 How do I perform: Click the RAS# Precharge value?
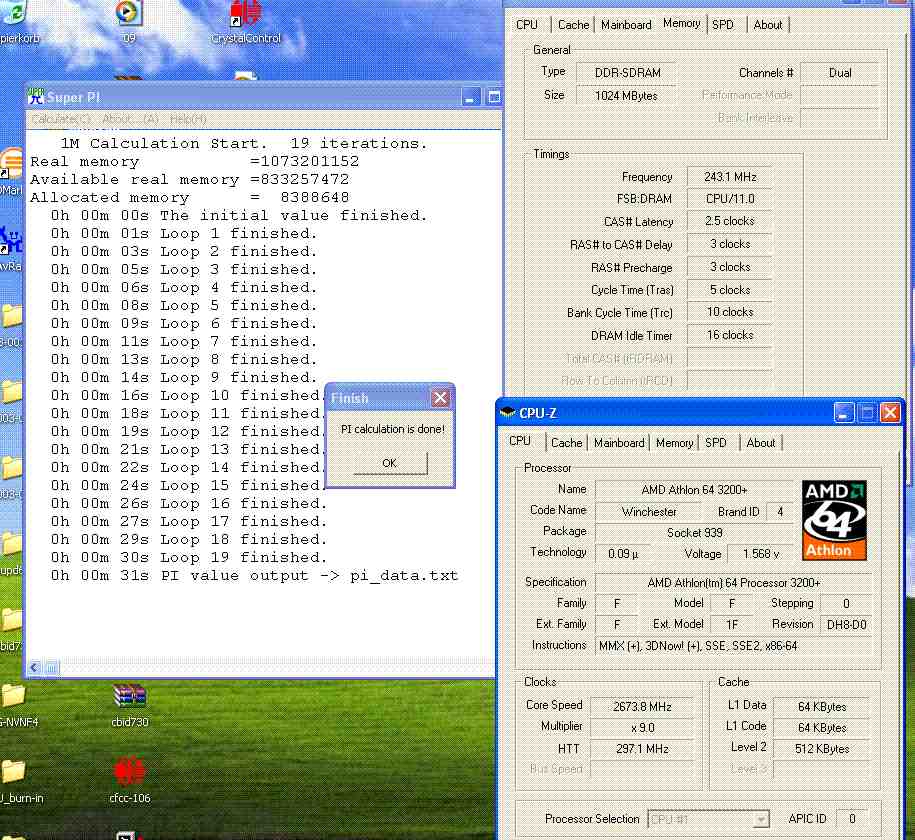730,267
